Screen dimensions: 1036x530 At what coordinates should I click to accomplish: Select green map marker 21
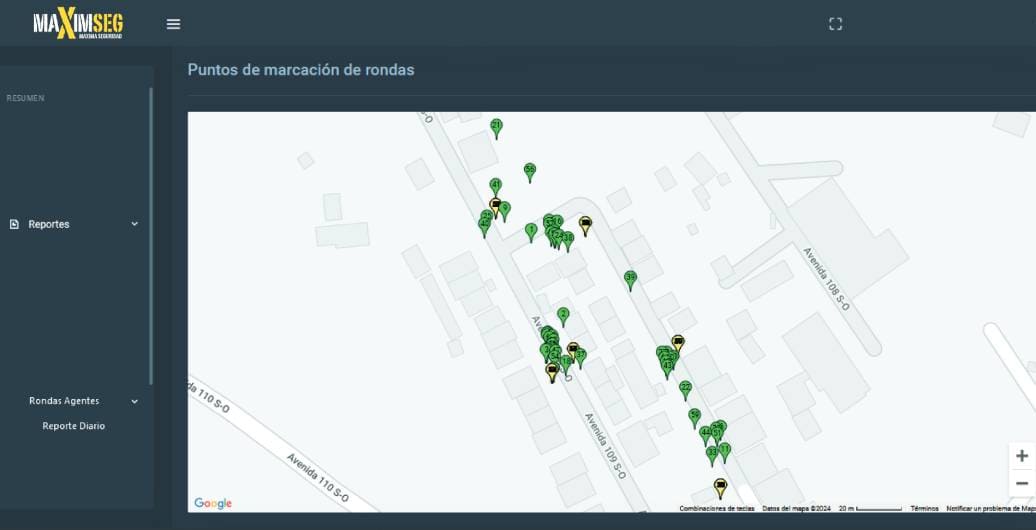click(x=496, y=128)
